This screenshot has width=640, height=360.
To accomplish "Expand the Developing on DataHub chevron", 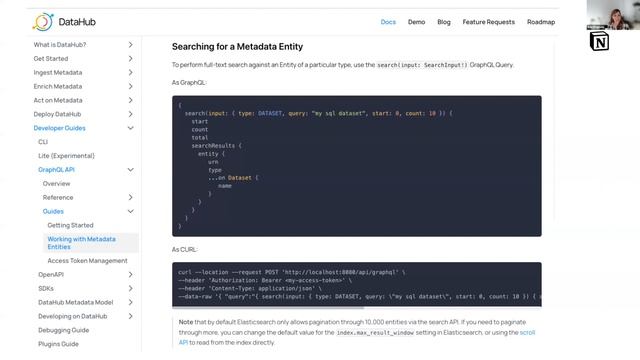I will click(x=130, y=316).
